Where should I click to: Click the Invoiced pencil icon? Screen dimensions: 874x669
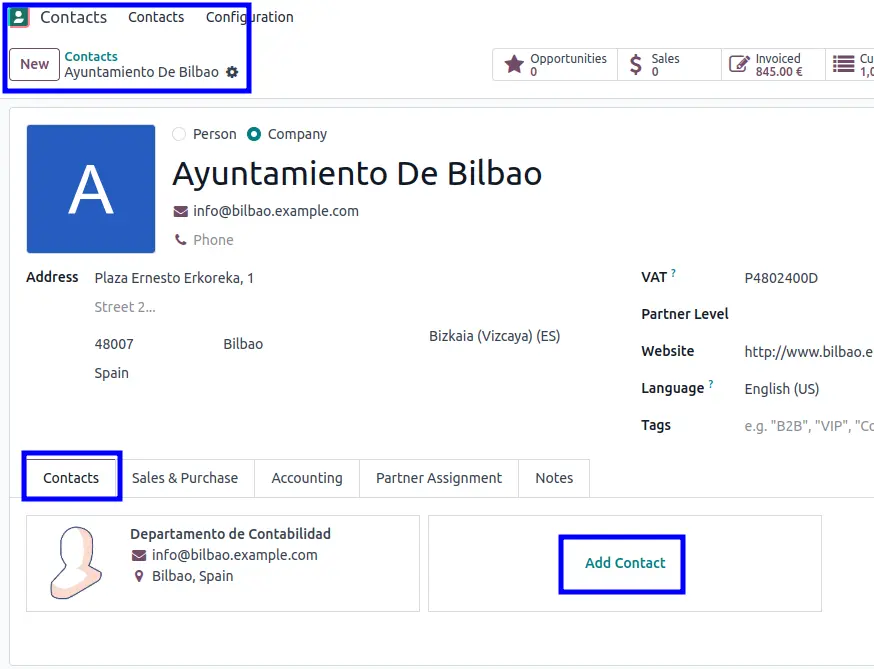[x=739, y=64]
